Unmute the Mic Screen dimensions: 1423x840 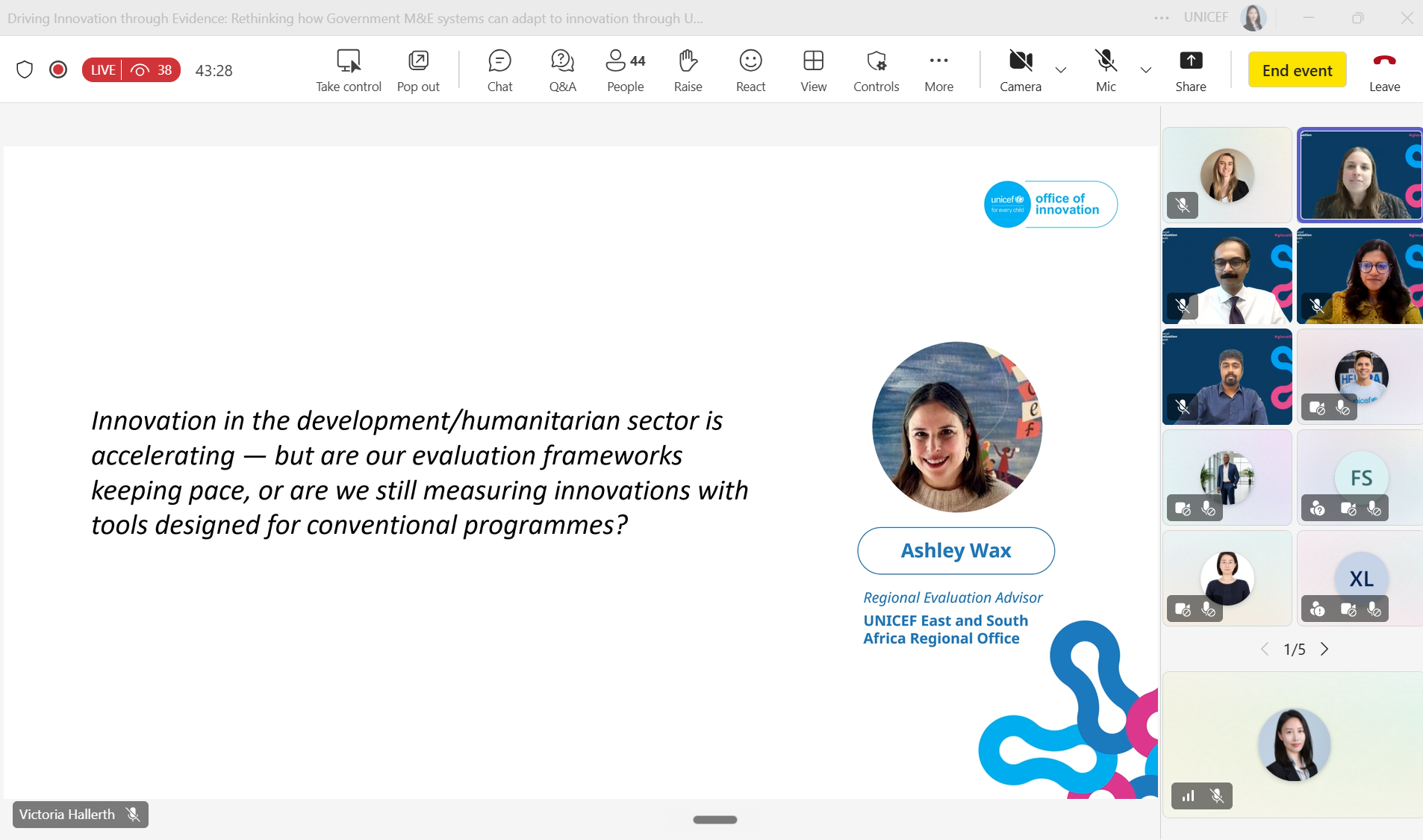coord(1106,70)
